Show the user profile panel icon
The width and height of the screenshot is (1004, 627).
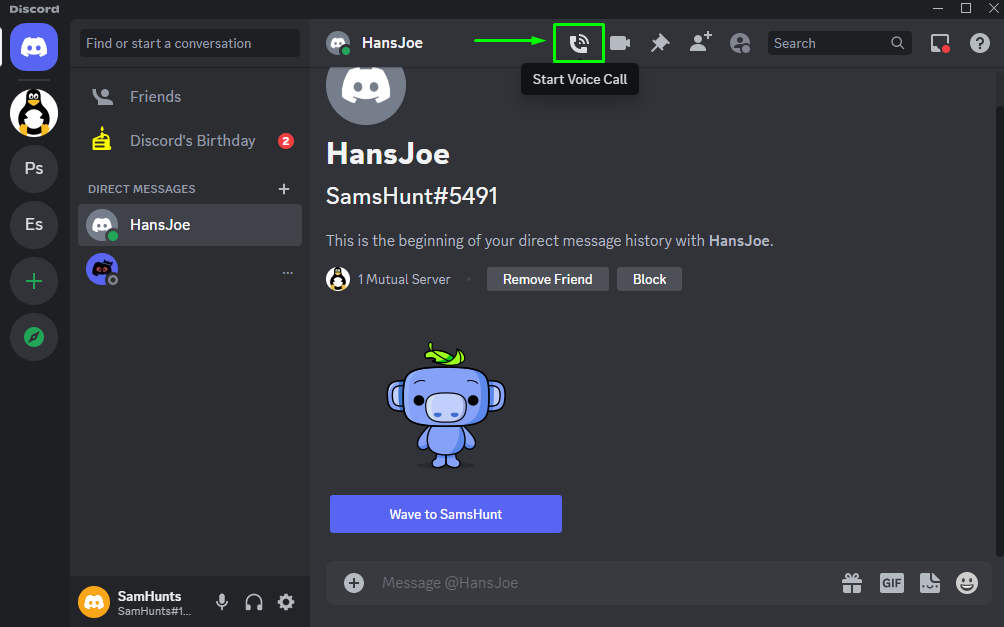pos(740,43)
